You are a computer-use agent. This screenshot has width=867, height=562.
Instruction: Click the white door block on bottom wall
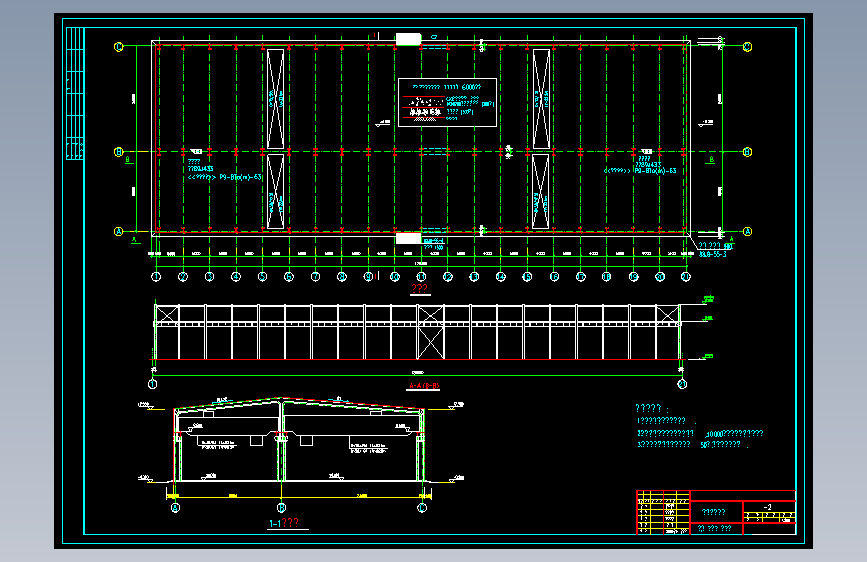(409, 238)
